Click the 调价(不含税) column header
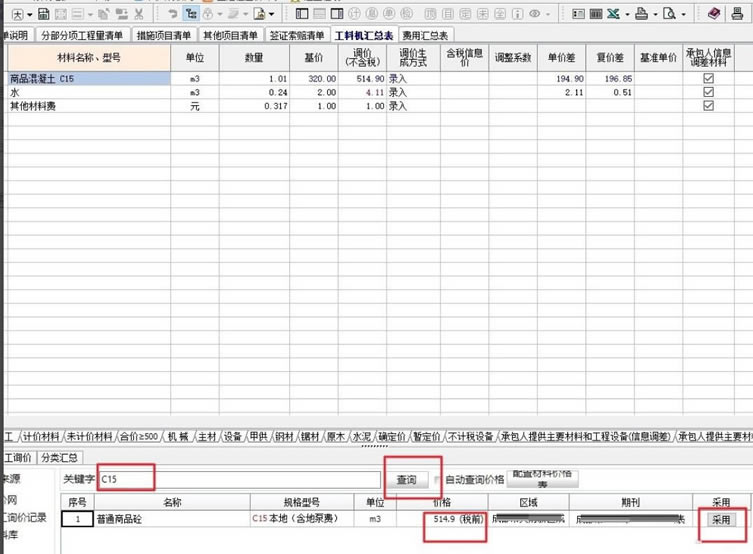Image resolution: width=753 pixels, height=554 pixels. click(x=362, y=58)
